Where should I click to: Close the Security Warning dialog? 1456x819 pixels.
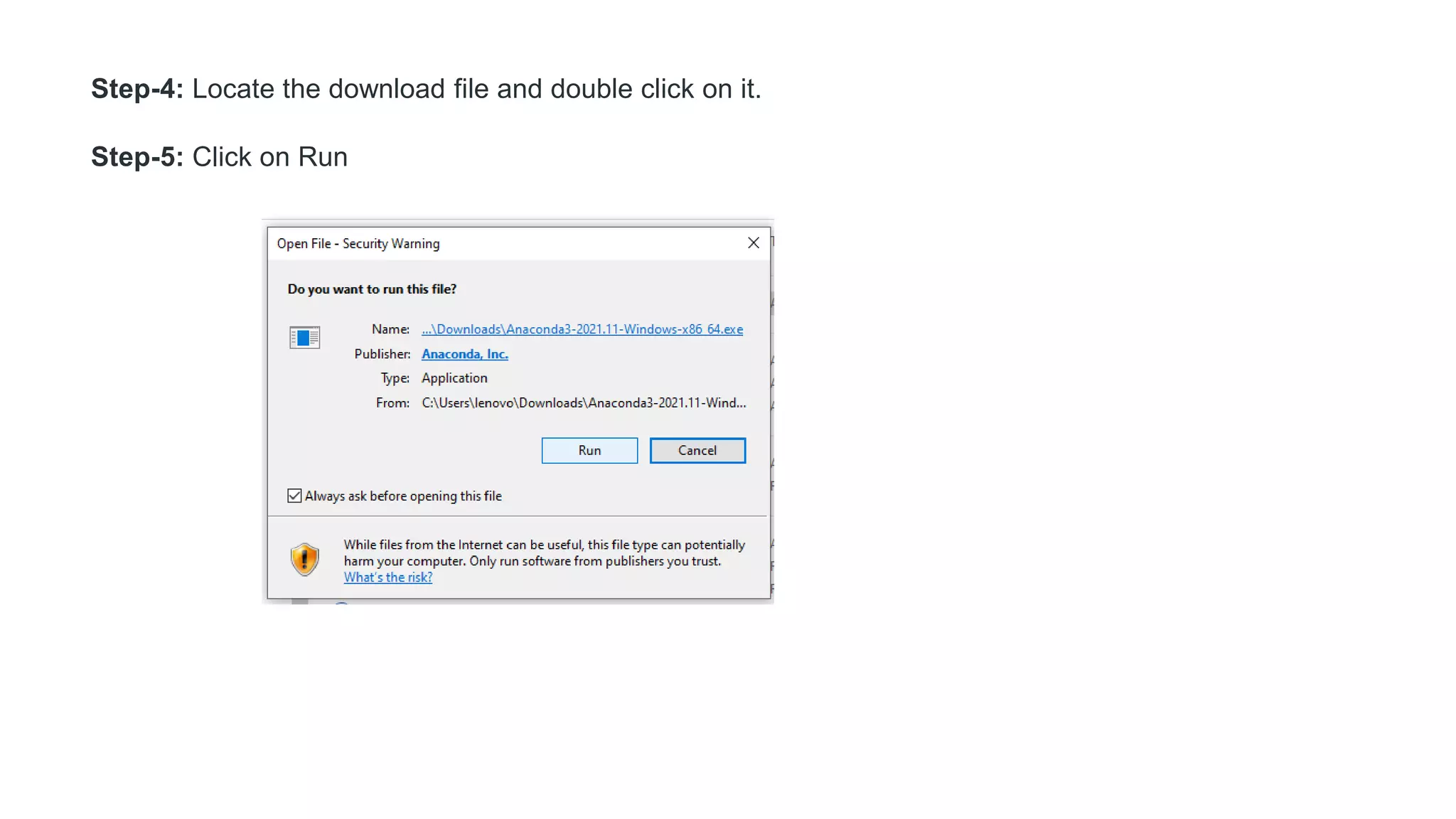tap(754, 243)
